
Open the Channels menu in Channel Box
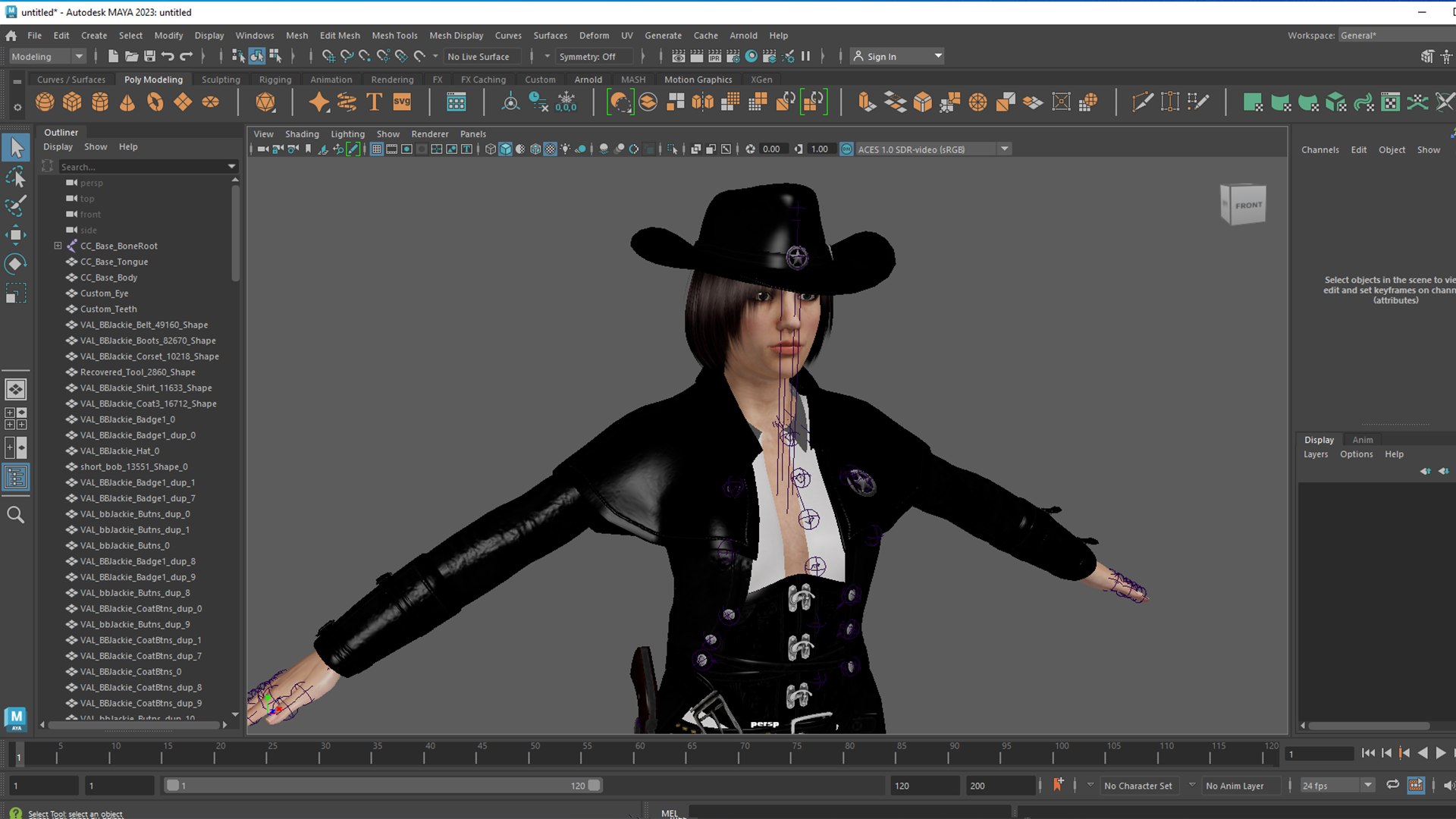click(1319, 150)
